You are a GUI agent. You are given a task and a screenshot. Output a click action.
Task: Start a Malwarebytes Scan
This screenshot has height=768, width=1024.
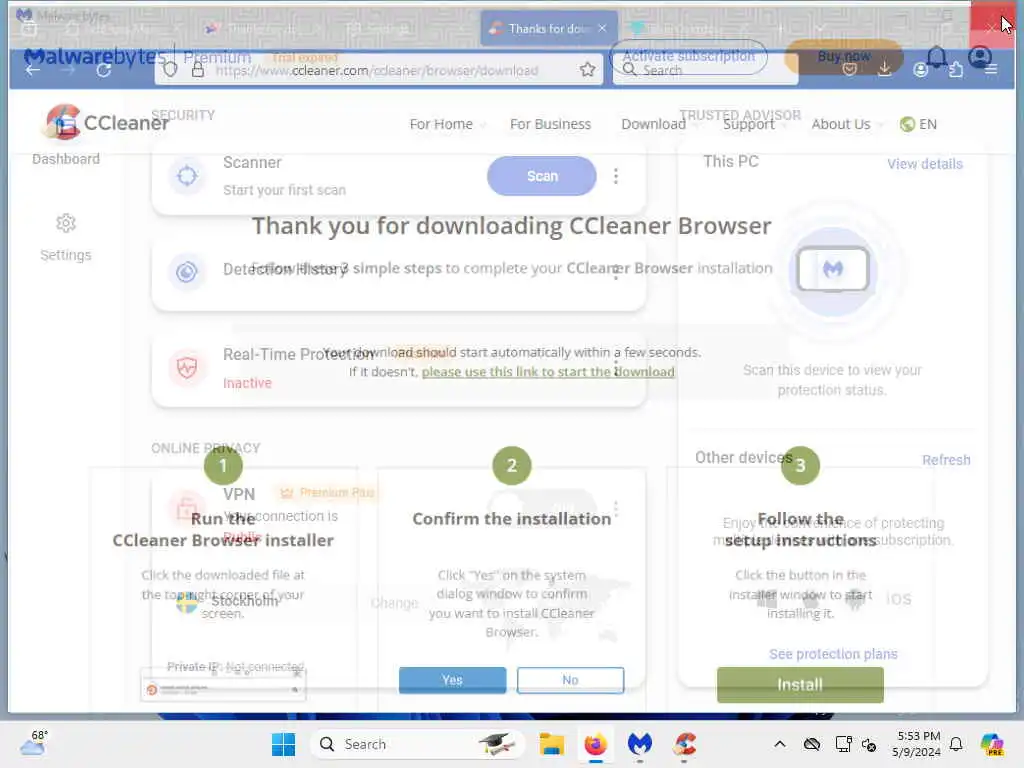coord(541,176)
